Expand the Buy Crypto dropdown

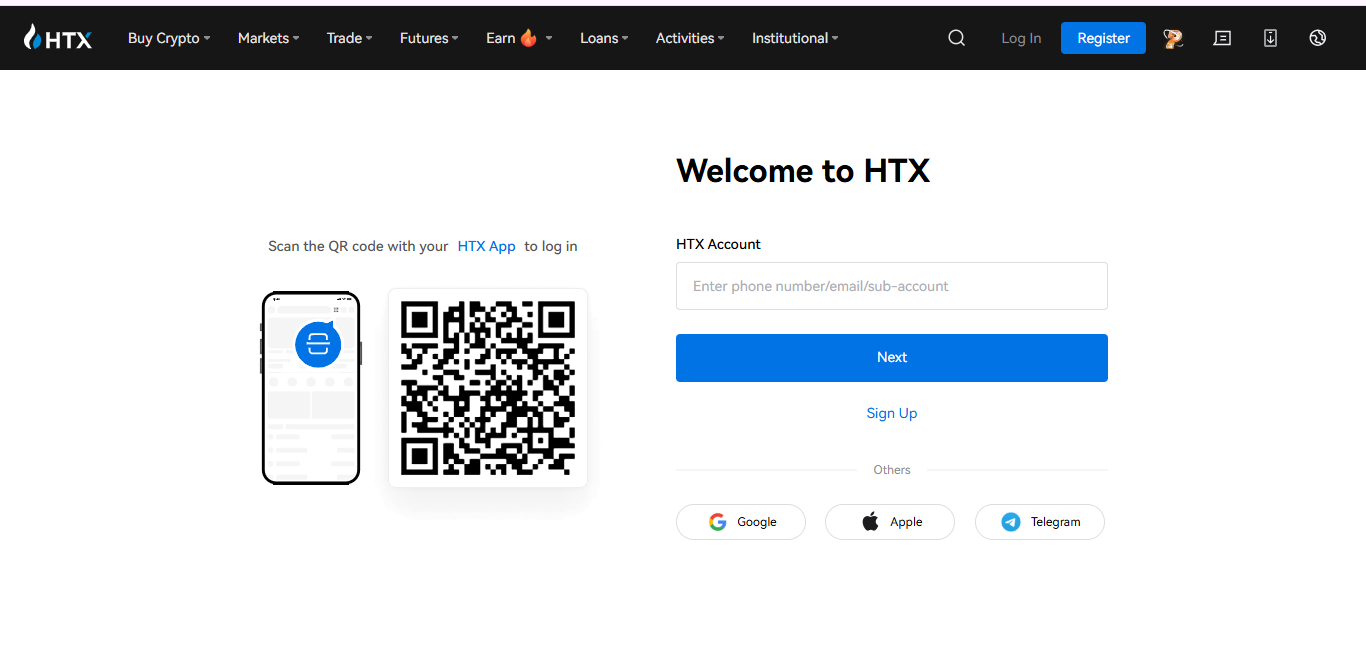(x=168, y=38)
